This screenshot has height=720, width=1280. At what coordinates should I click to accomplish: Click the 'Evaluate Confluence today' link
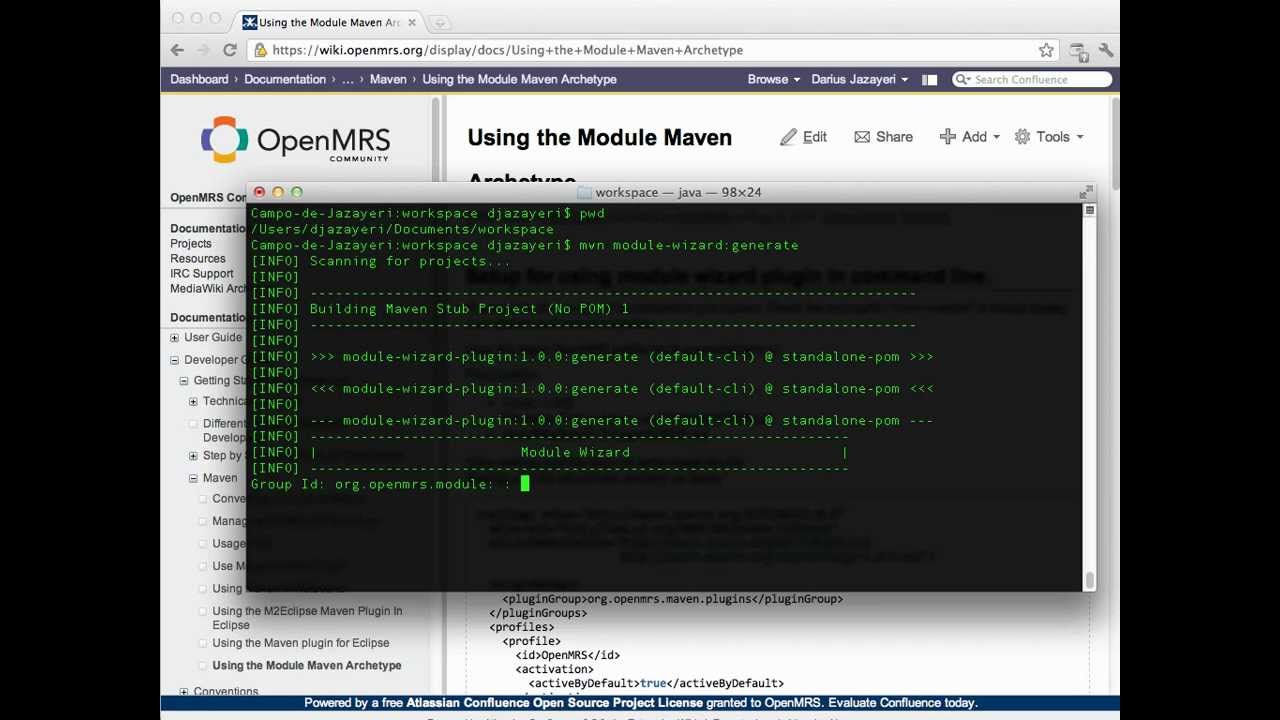(902, 703)
